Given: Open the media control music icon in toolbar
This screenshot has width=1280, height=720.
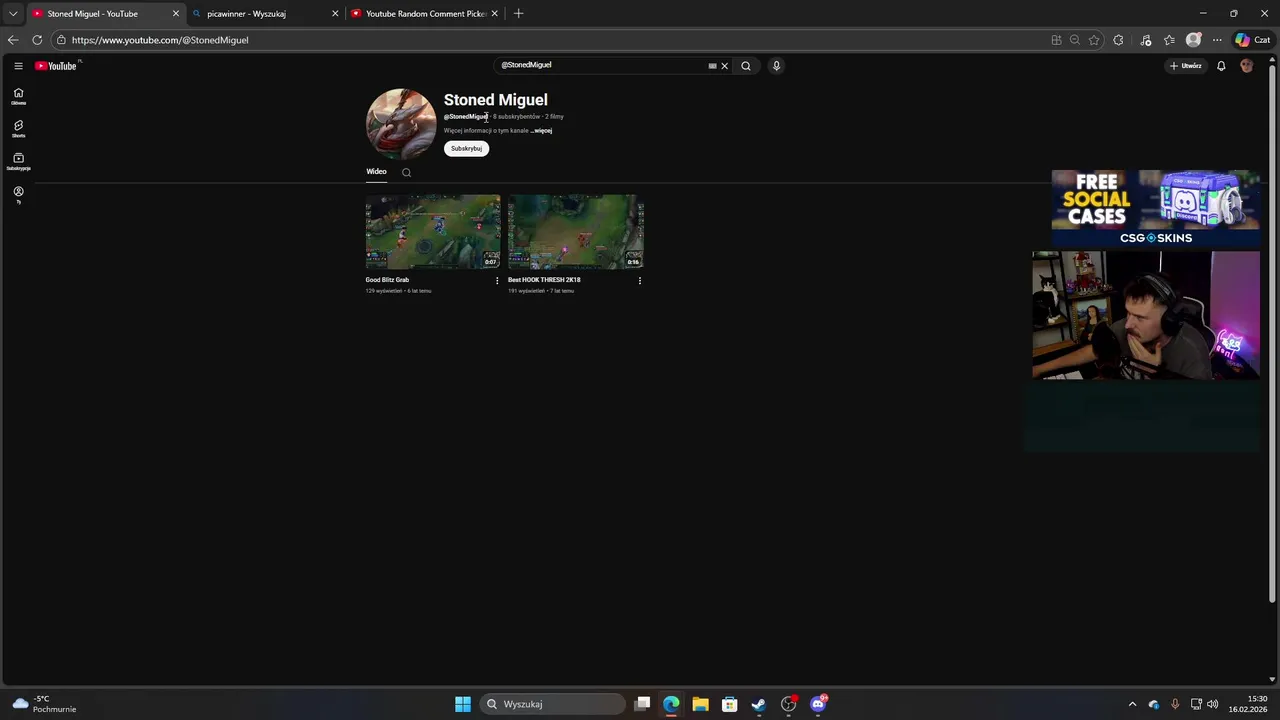Looking at the screenshot, I should [x=1146, y=40].
